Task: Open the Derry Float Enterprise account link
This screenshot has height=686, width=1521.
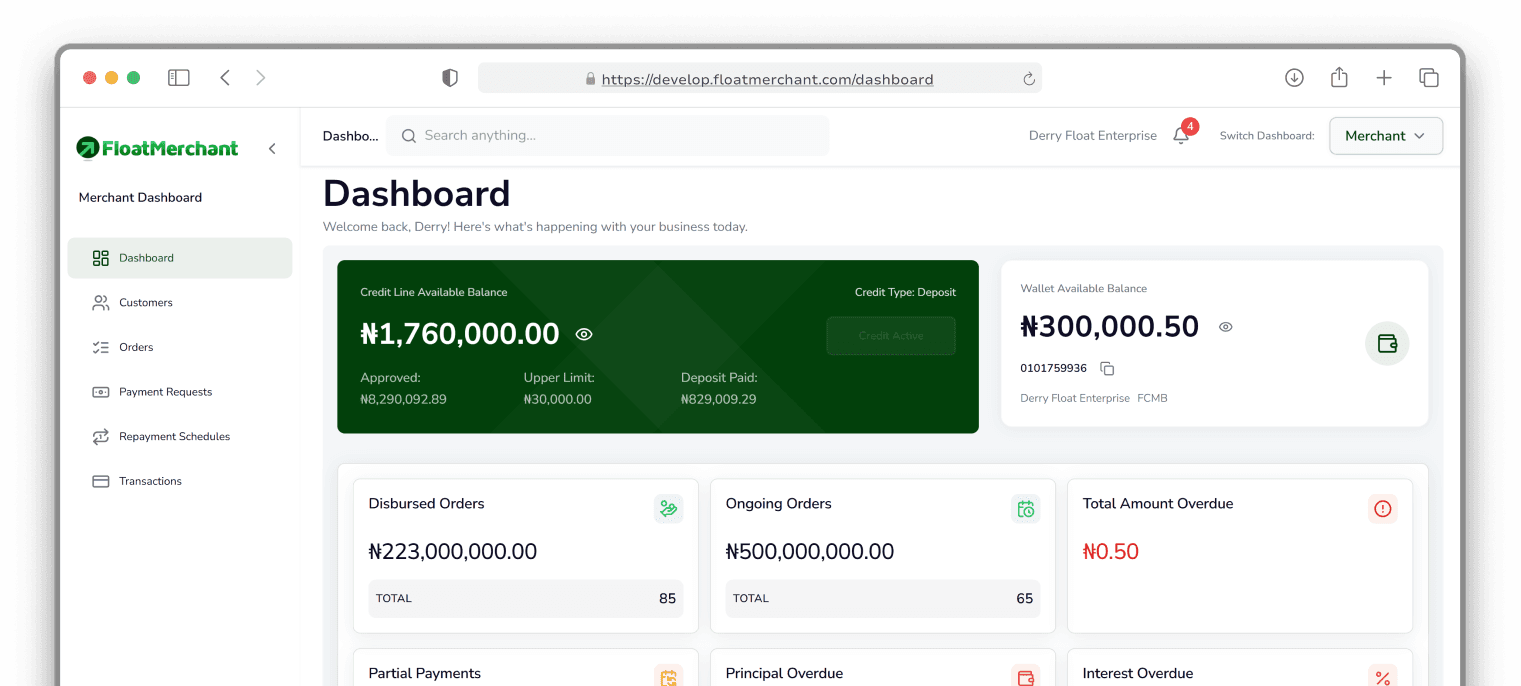Action: click(x=1091, y=135)
